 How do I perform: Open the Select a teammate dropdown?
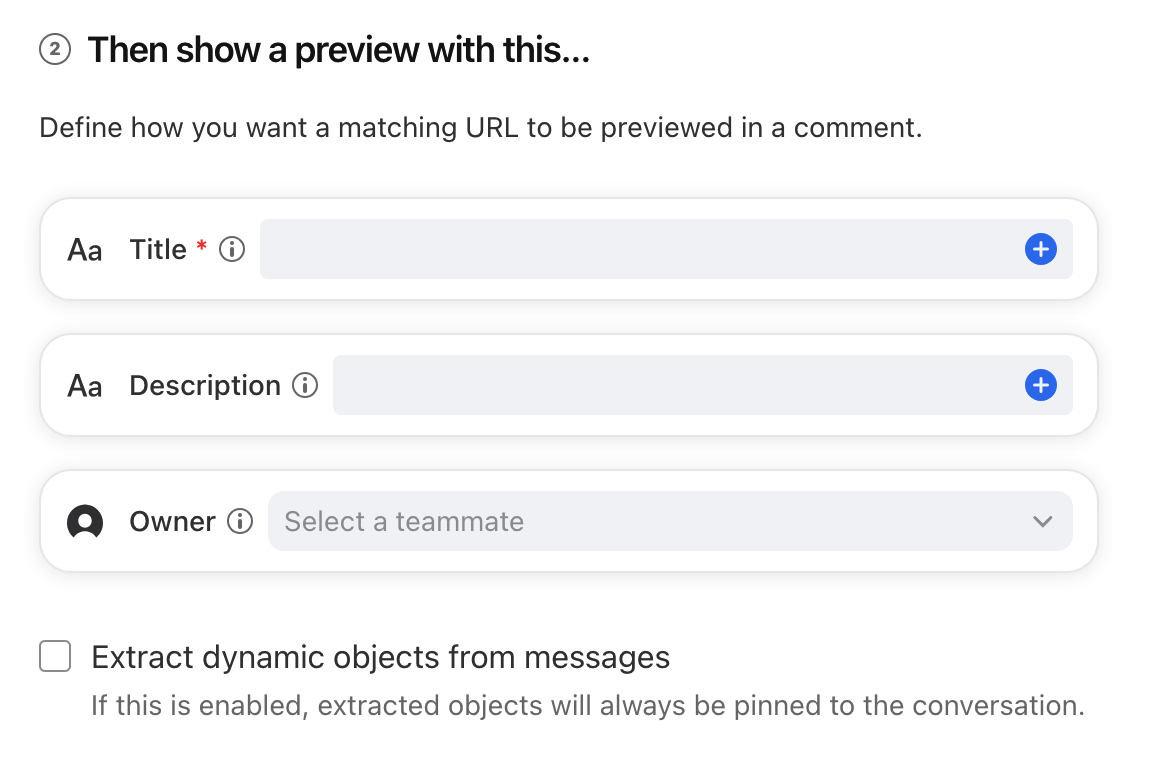(670, 521)
